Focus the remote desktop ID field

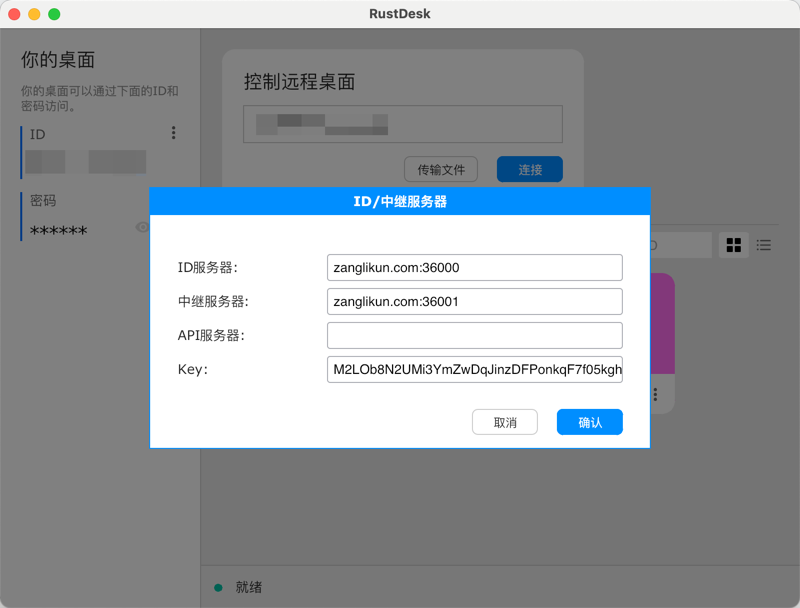click(403, 124)
